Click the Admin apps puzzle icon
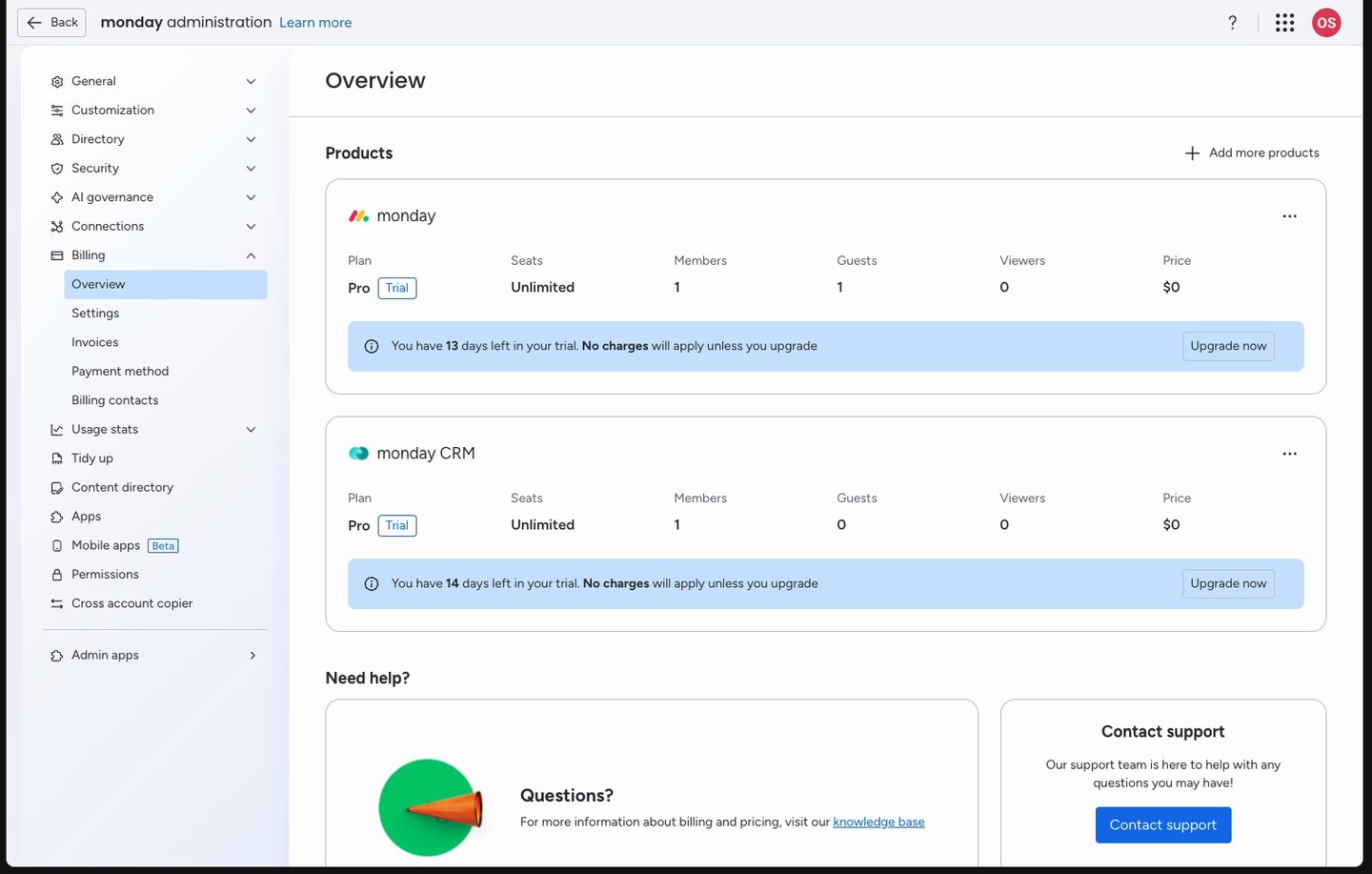The height and width of the screenshot is (874, 1372). 57,656
